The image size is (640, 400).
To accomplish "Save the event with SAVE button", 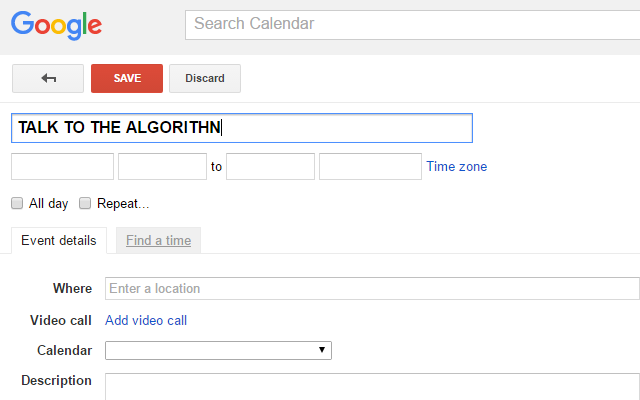I will (127, 78).
